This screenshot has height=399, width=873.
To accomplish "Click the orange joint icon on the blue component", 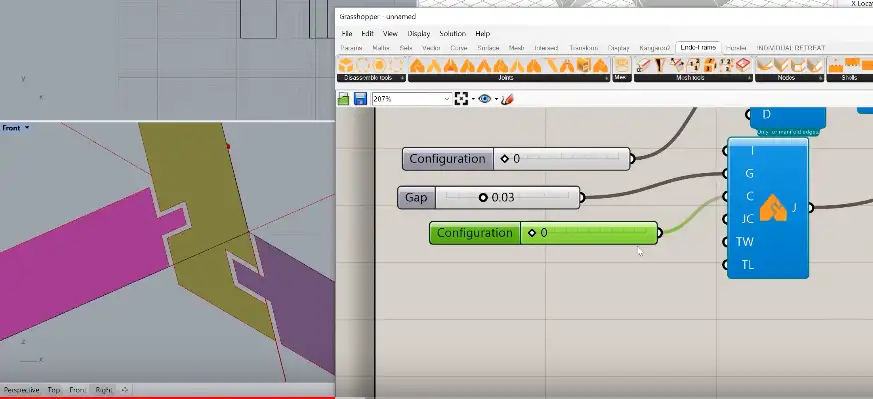I will (773, 208).
